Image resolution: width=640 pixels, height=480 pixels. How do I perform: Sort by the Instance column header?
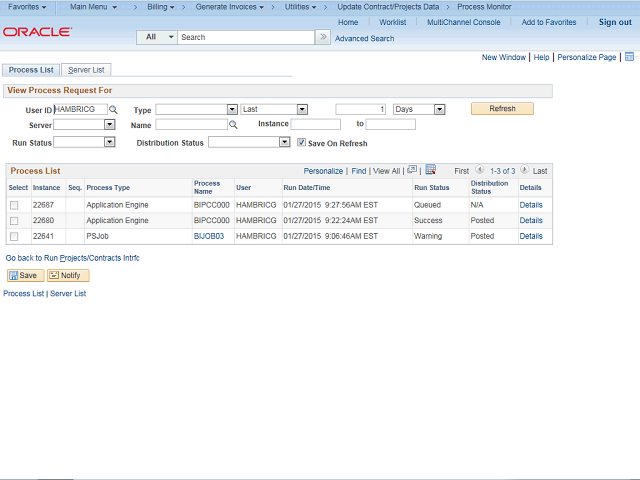[46, 188]
